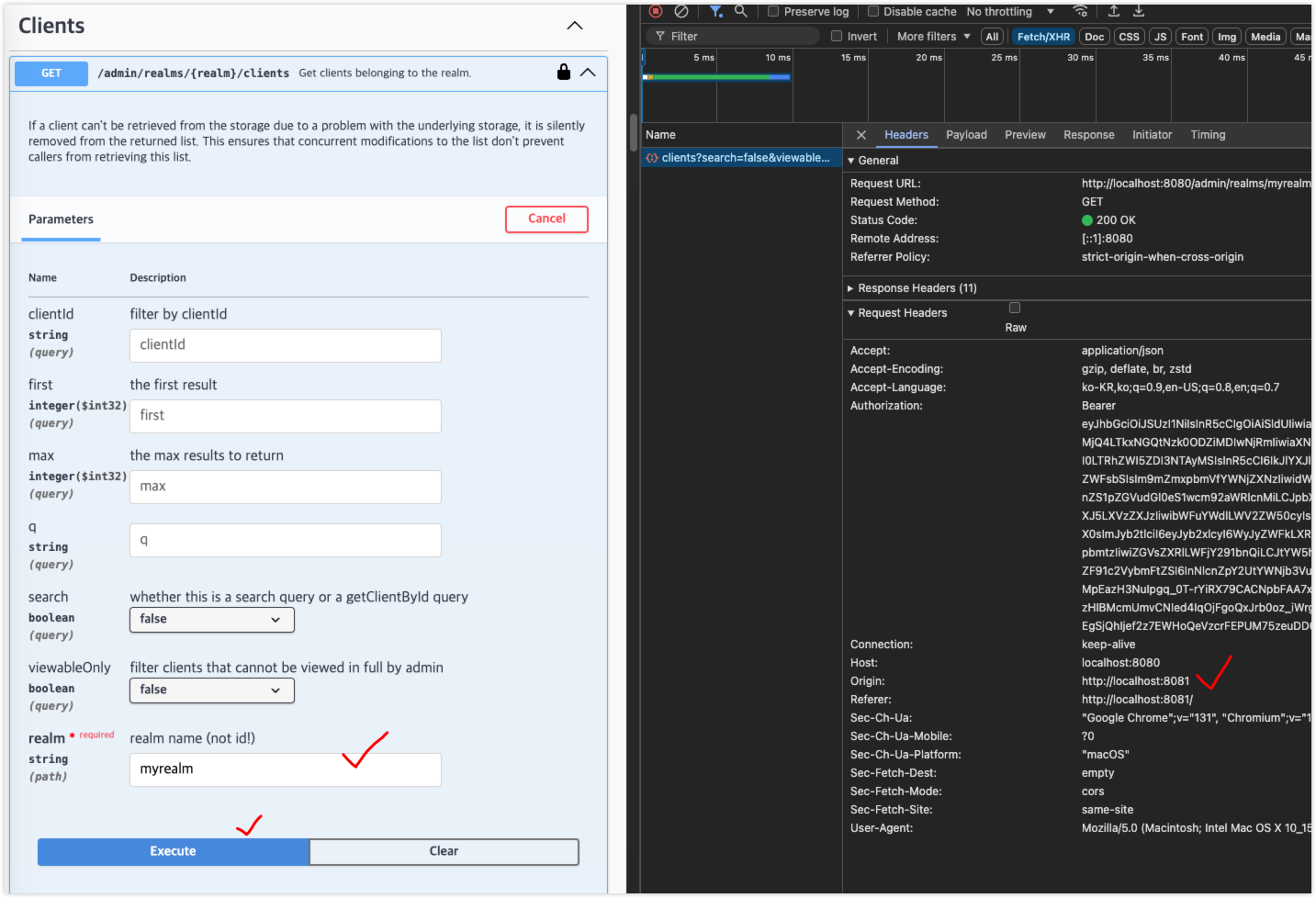Focus the first result input field
1316x898 pixels.
286,416
